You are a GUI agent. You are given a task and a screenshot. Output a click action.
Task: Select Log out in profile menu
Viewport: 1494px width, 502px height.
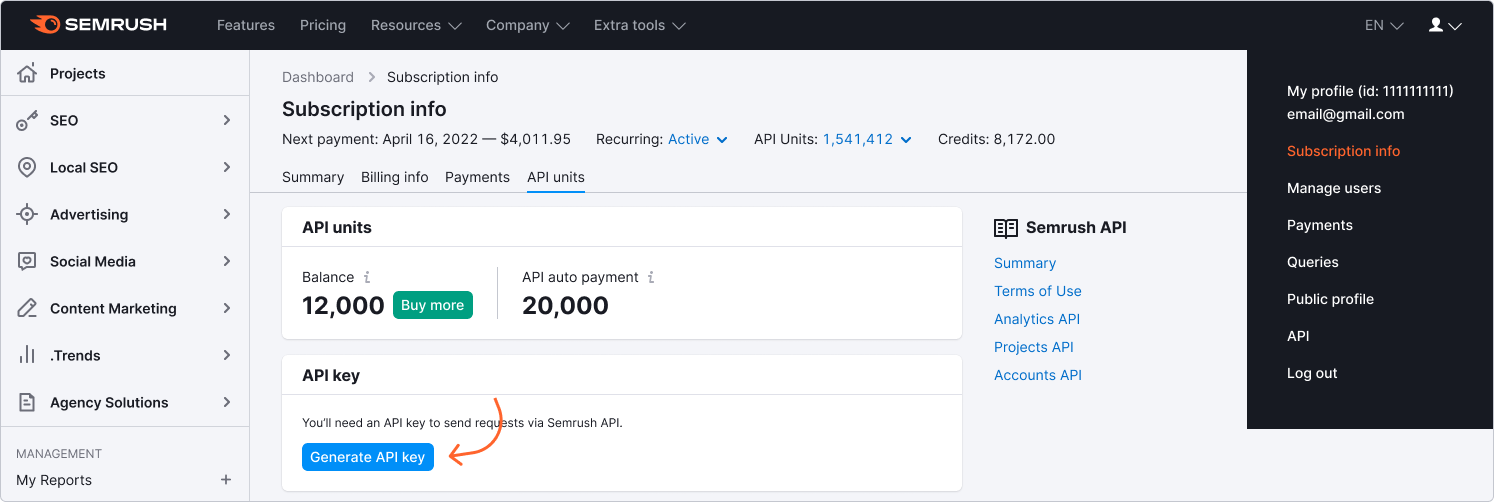tap(1312, 373)
